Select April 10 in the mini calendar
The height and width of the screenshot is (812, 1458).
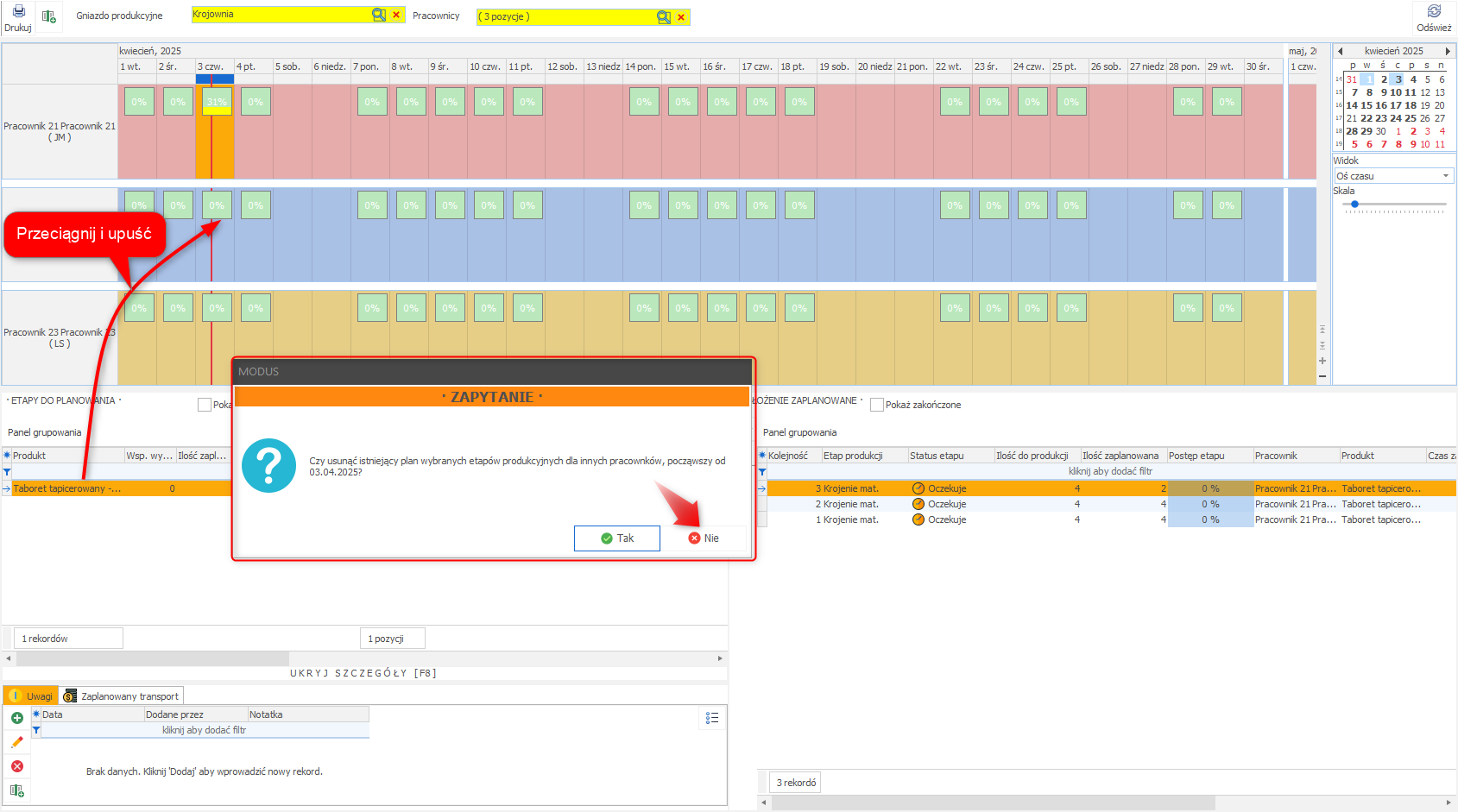pyautogui.click(x=1396, y=92)
